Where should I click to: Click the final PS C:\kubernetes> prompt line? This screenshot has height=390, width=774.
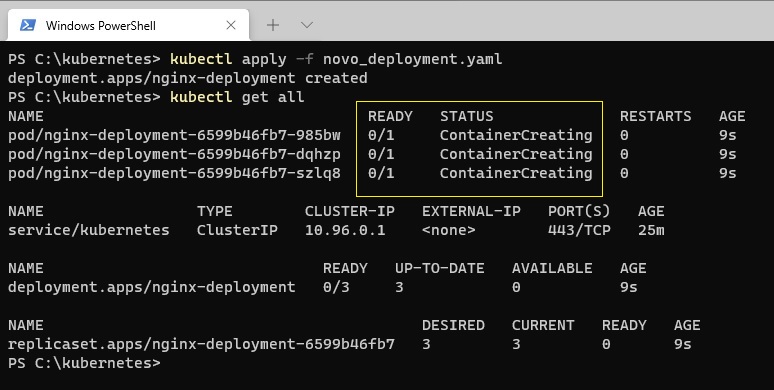(84, 363)
